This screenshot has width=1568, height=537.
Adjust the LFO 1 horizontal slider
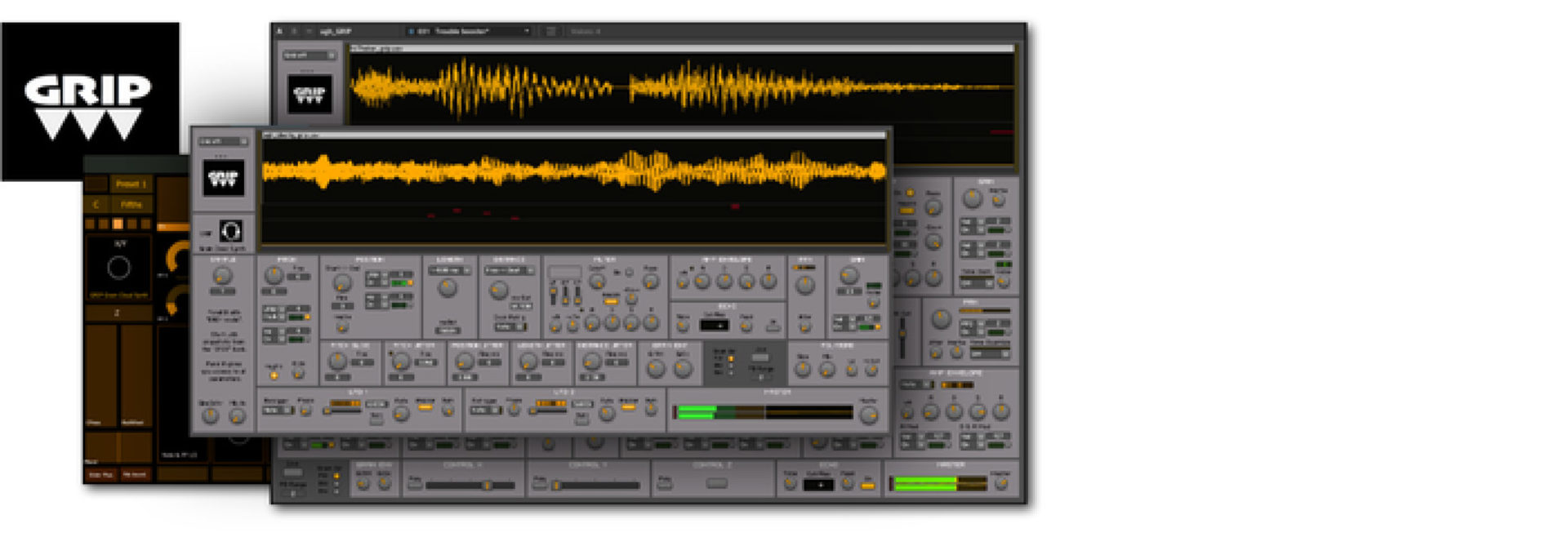coord(342,411)
